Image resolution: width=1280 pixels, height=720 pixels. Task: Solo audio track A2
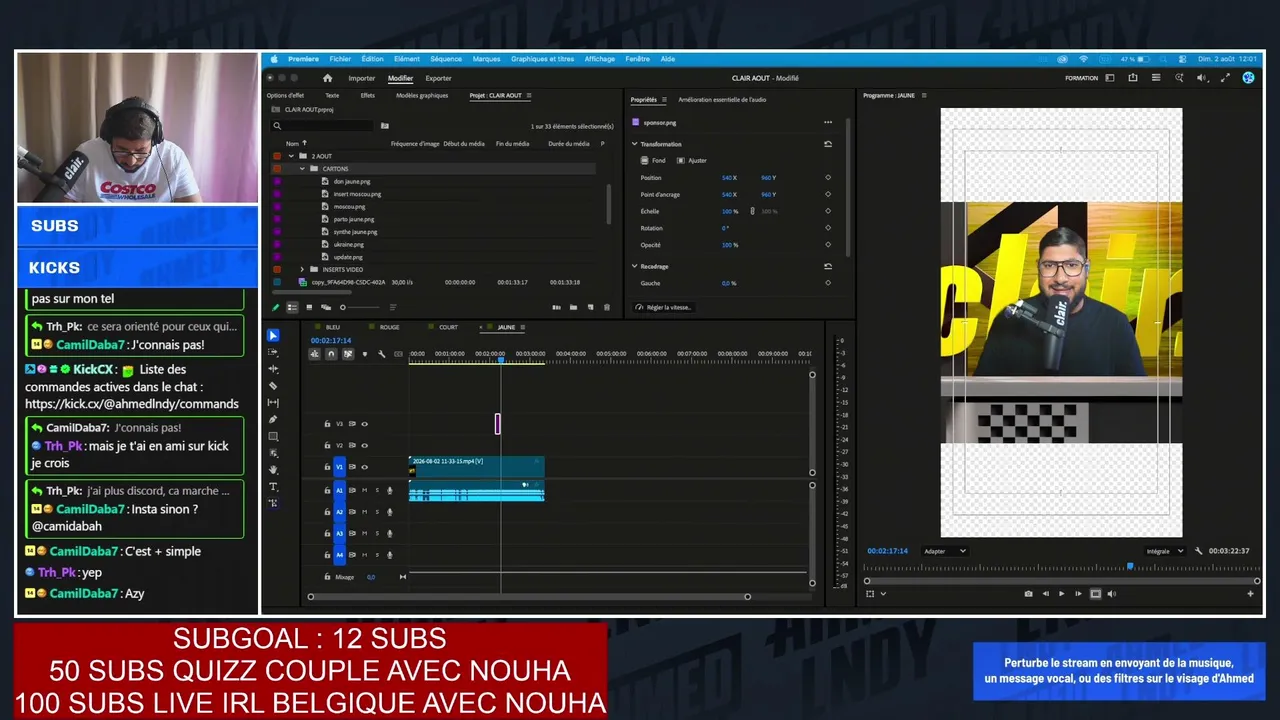pyautogui.click(x=377, y=512)
